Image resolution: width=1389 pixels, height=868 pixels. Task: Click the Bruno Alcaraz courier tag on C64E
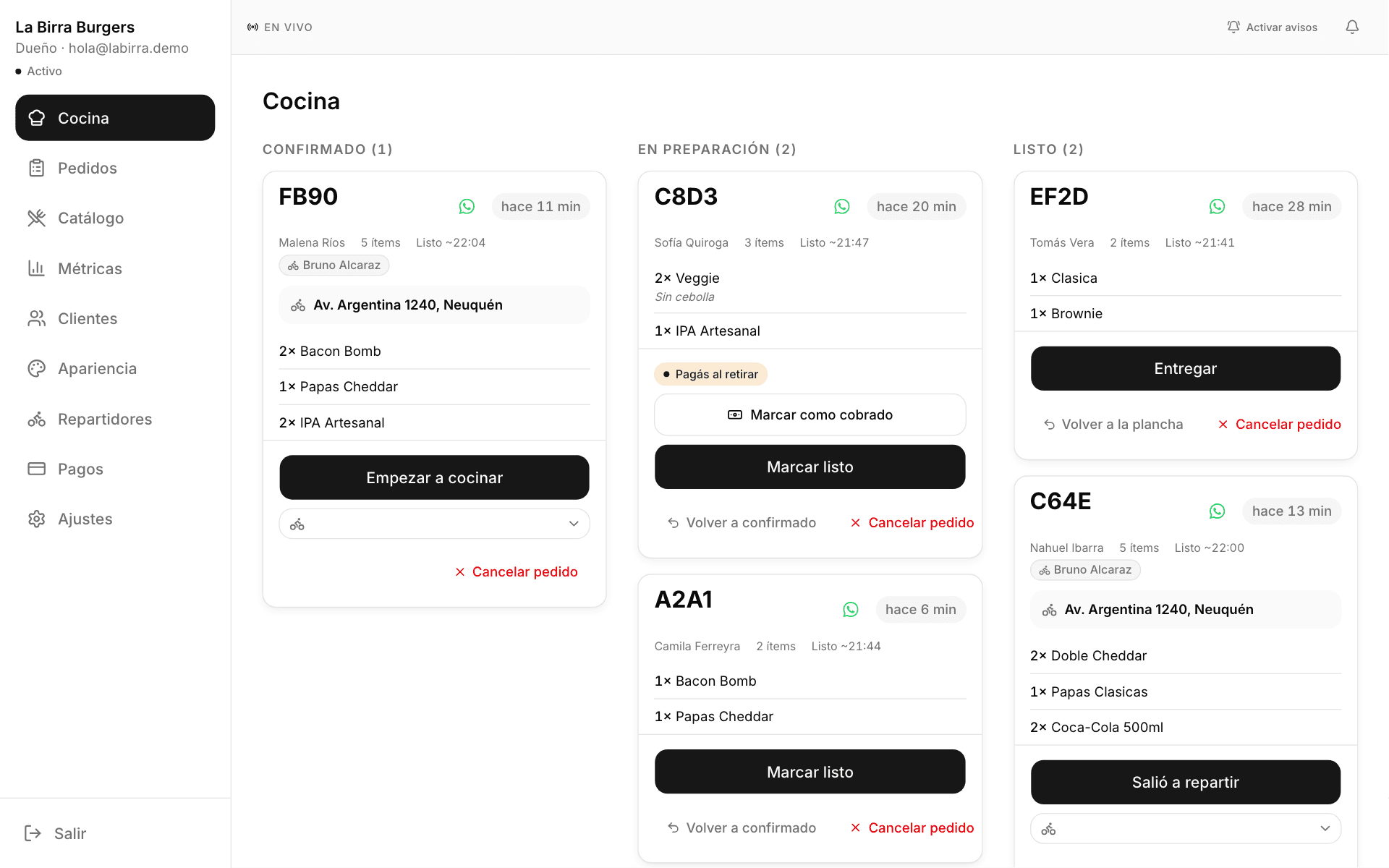1085,570
